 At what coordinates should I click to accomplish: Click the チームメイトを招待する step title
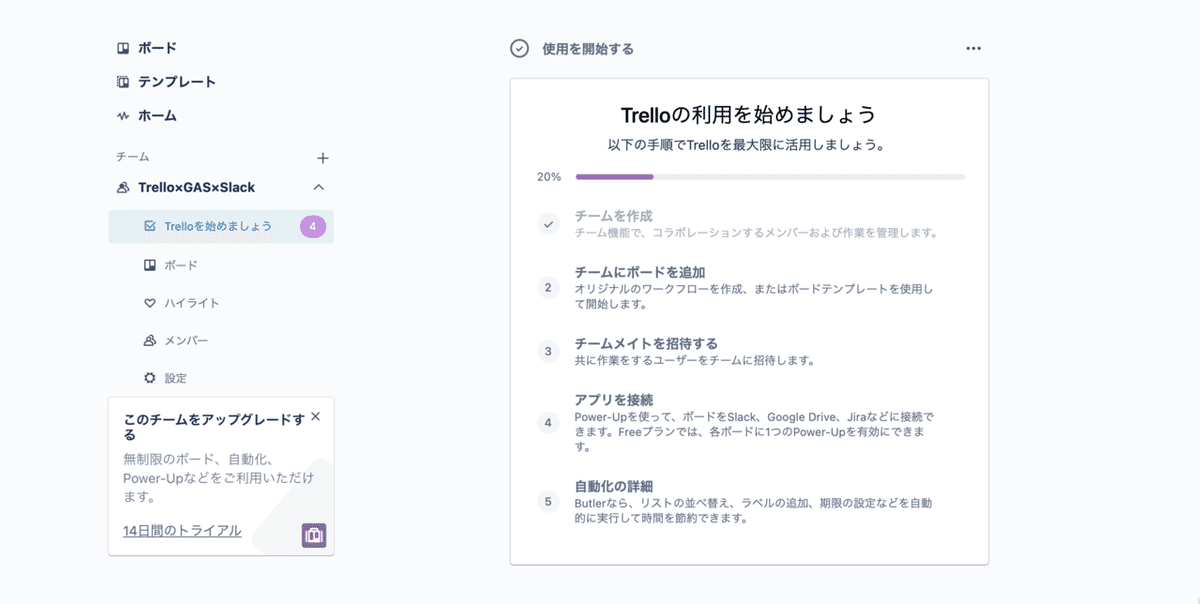tap(648, 342)
